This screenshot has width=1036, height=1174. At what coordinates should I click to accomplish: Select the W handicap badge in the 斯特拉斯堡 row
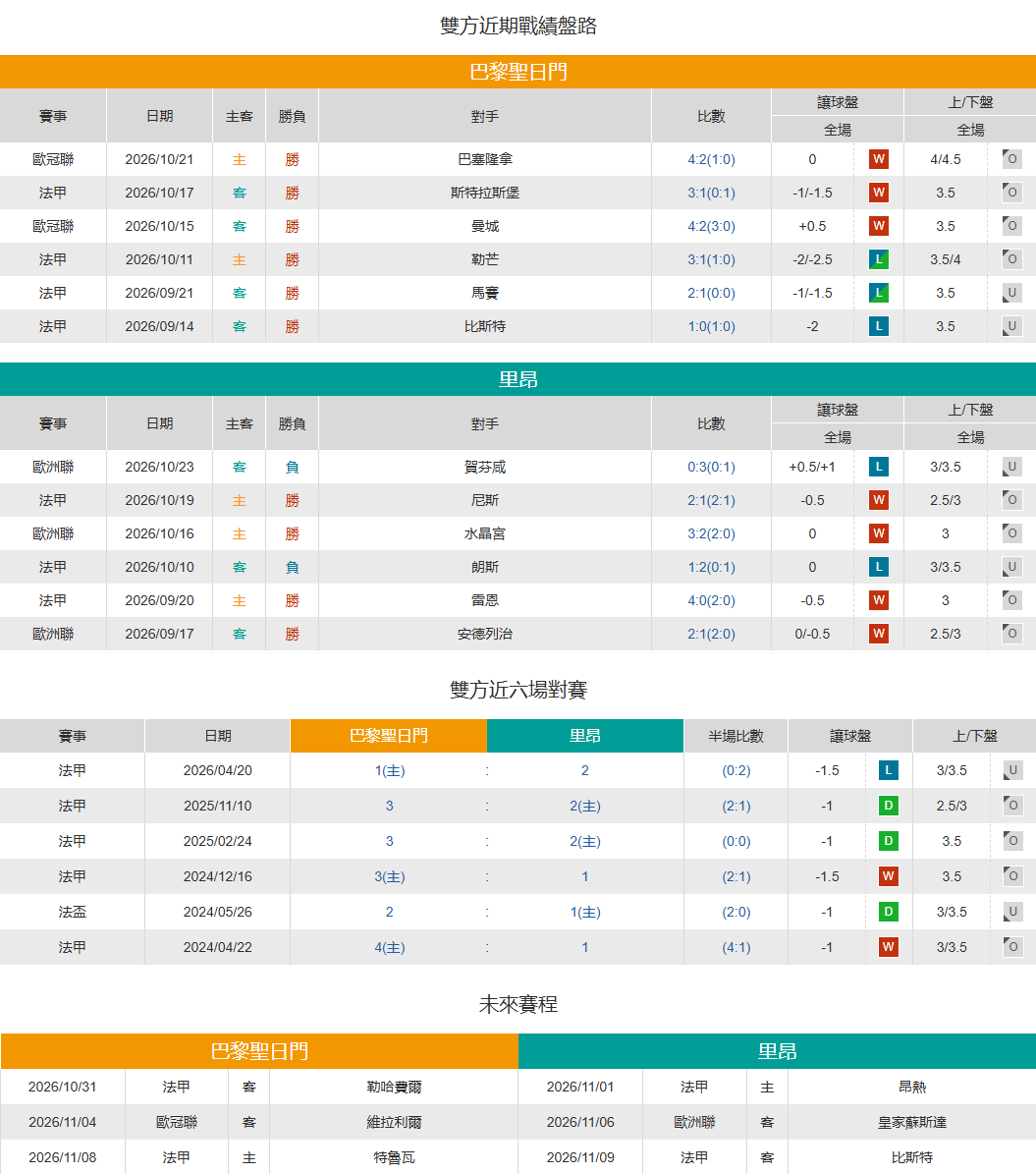[879, 193]
